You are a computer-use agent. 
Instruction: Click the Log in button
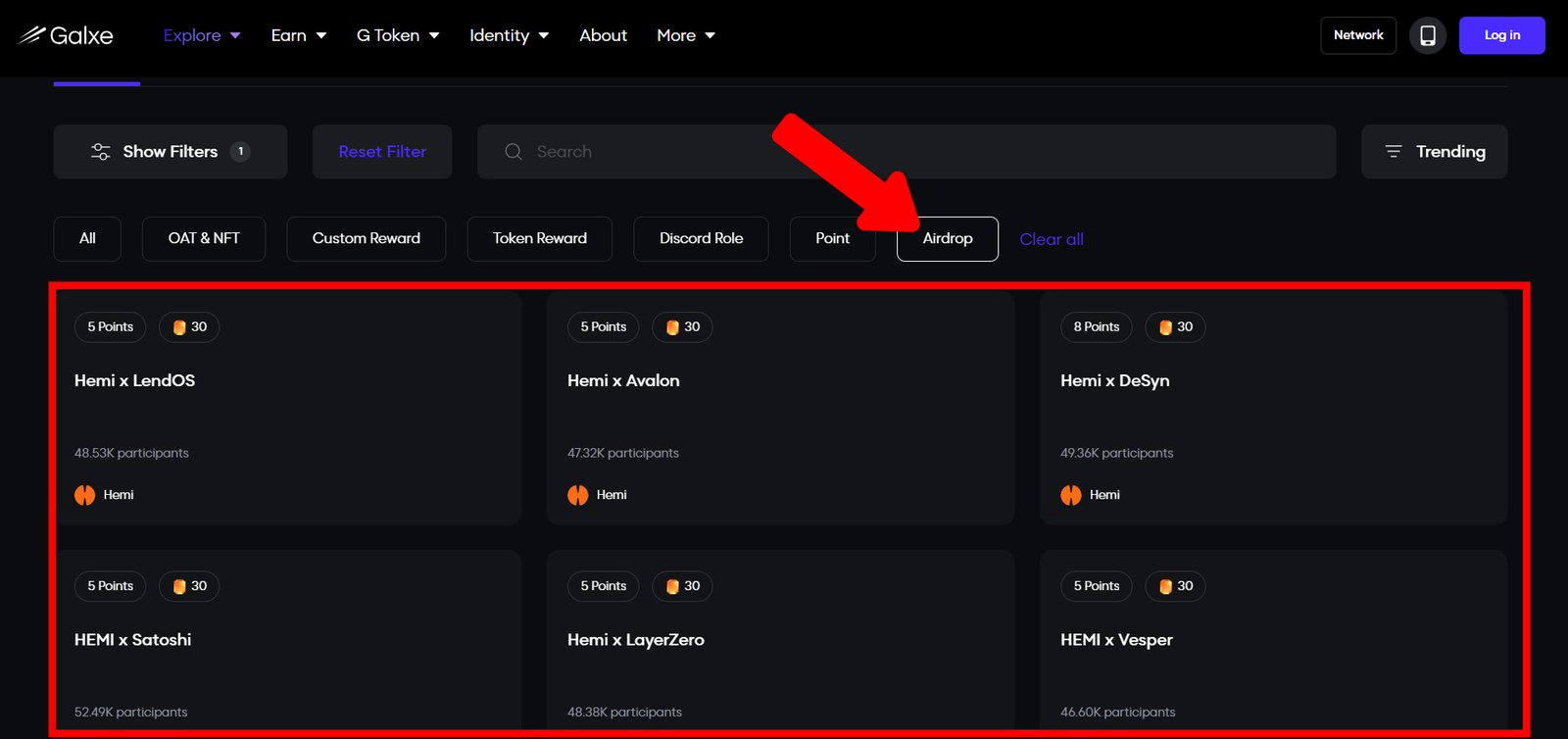click(x=1501, y=35)
